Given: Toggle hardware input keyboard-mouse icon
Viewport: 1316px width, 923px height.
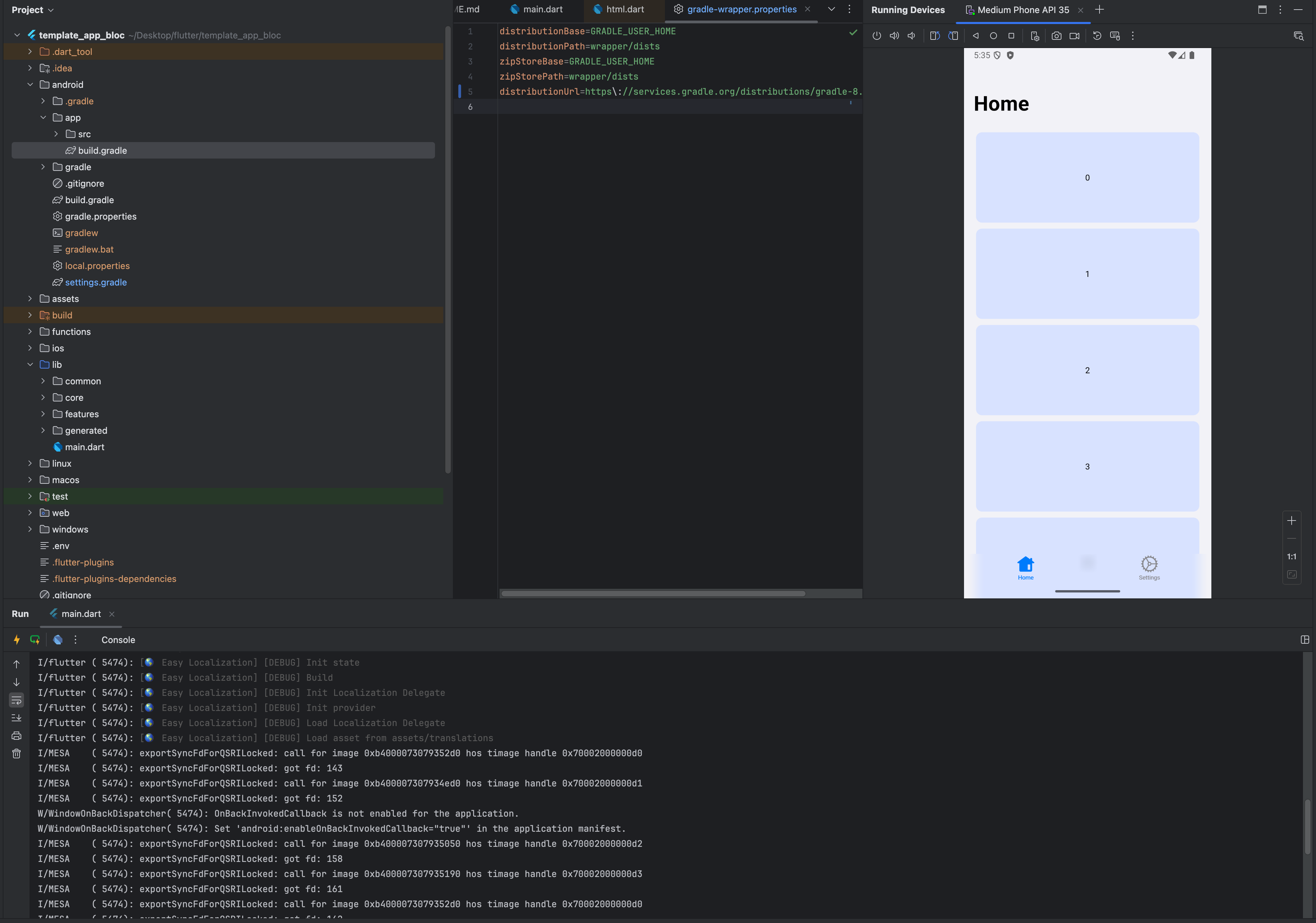Looking at the screenshot, I should tap(1115, 36).
